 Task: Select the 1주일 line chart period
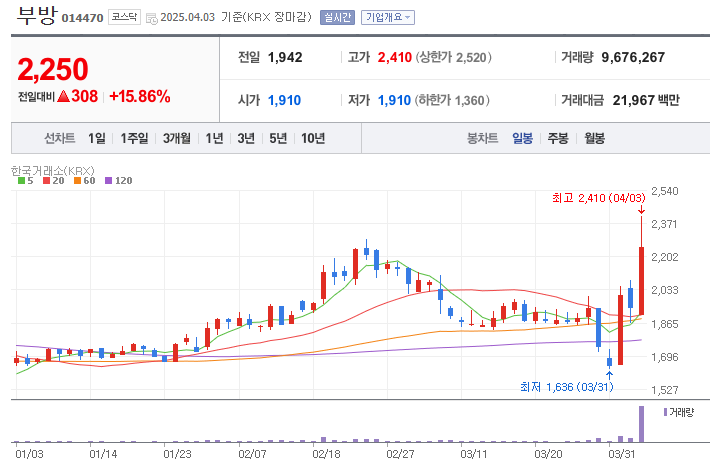pos(134,138)
